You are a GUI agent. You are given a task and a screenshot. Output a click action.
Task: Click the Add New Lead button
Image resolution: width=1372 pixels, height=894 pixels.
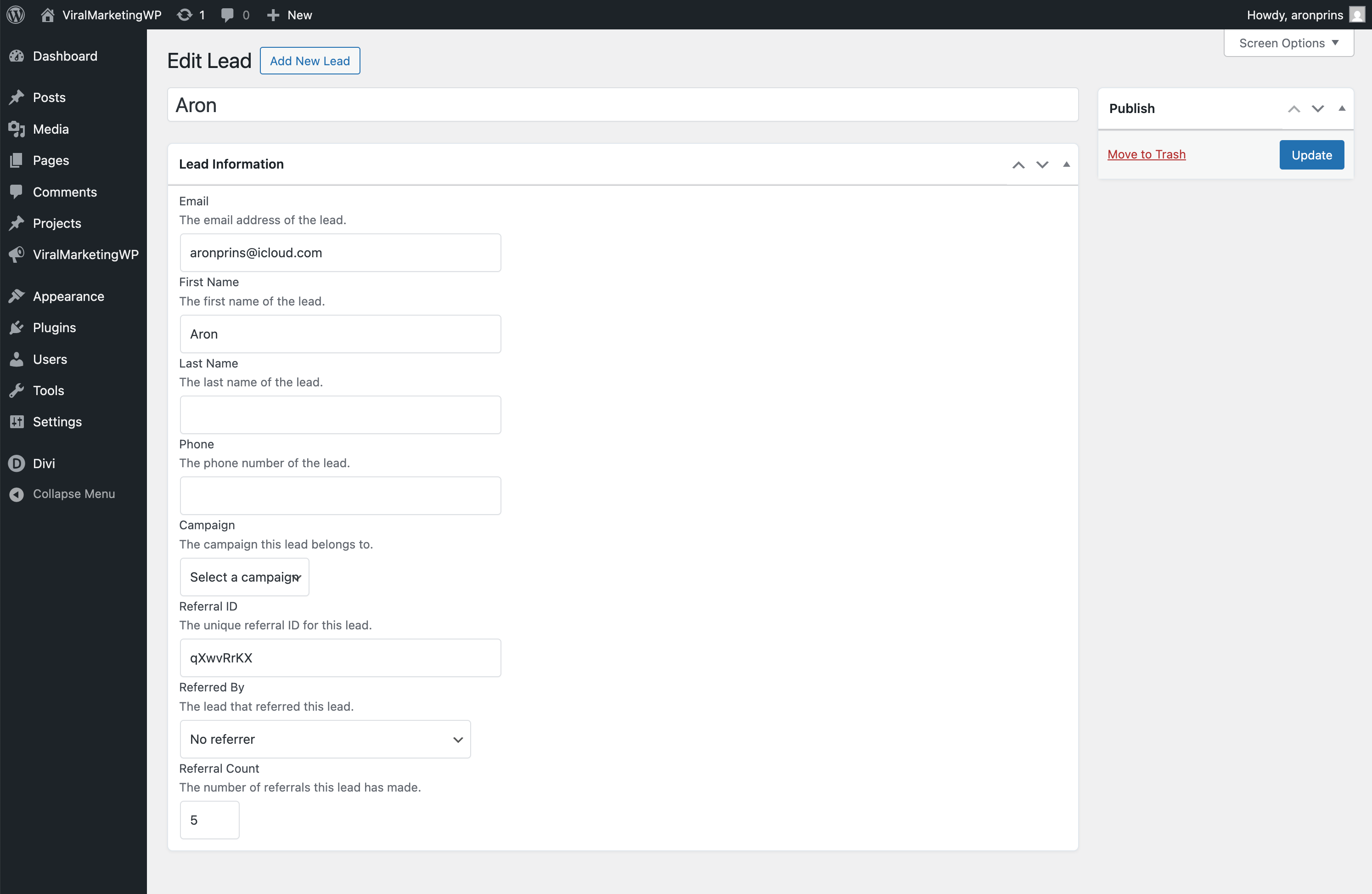(x=309, y=61)
